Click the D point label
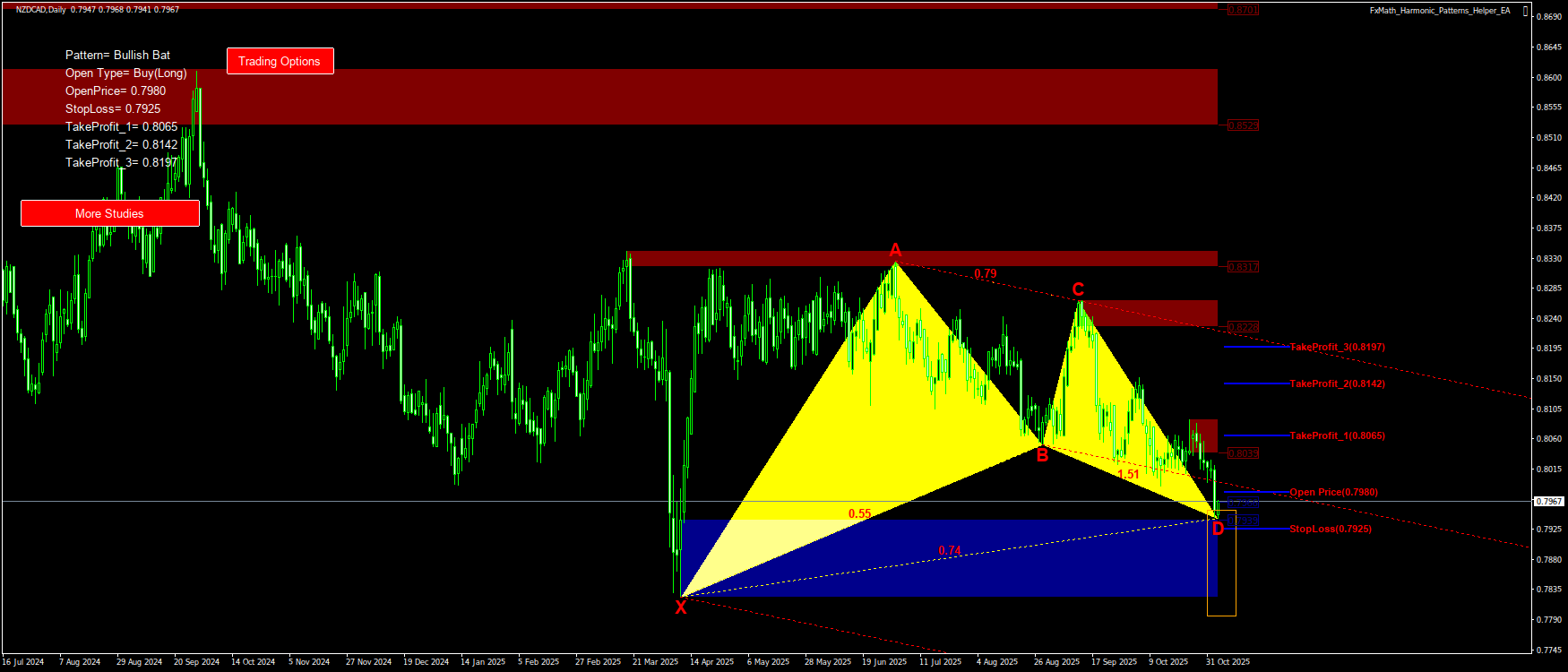This screenshot has width=1568, height=672. point(1218,530)
